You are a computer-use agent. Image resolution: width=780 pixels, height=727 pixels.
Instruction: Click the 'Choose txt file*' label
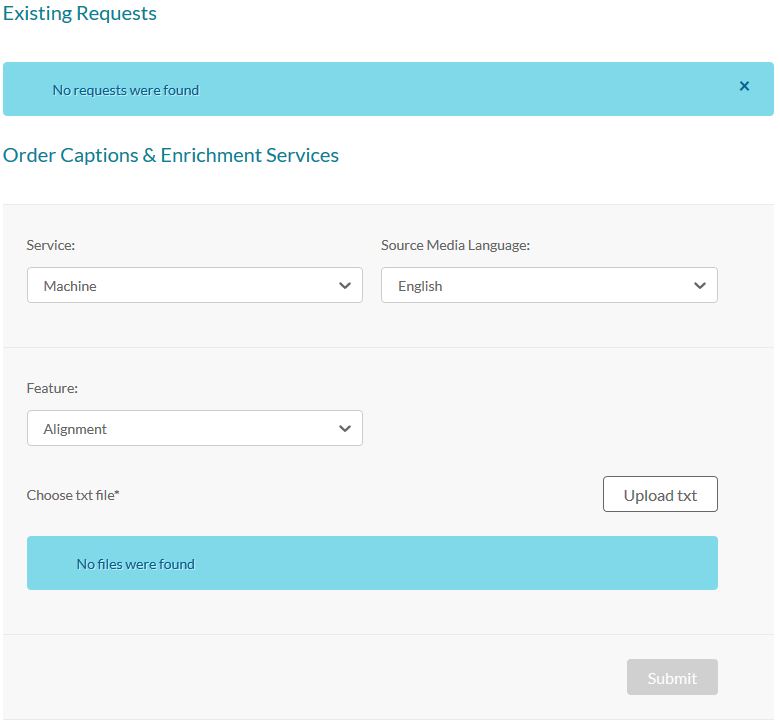[x=73, y=495]
